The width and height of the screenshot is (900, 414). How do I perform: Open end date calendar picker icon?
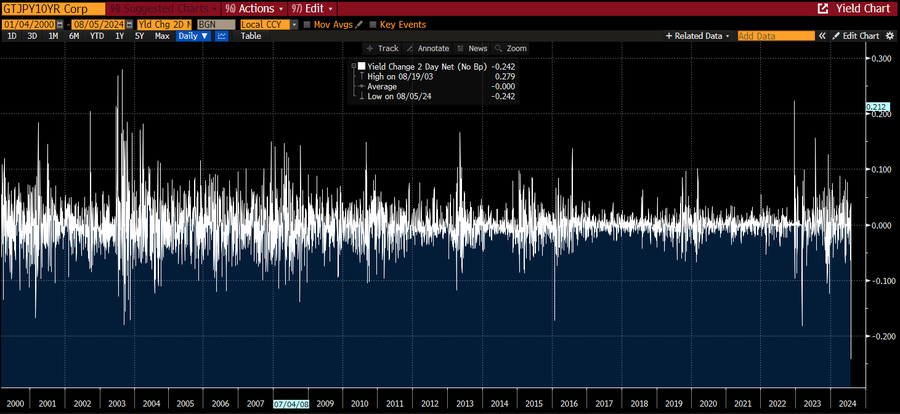131,25
